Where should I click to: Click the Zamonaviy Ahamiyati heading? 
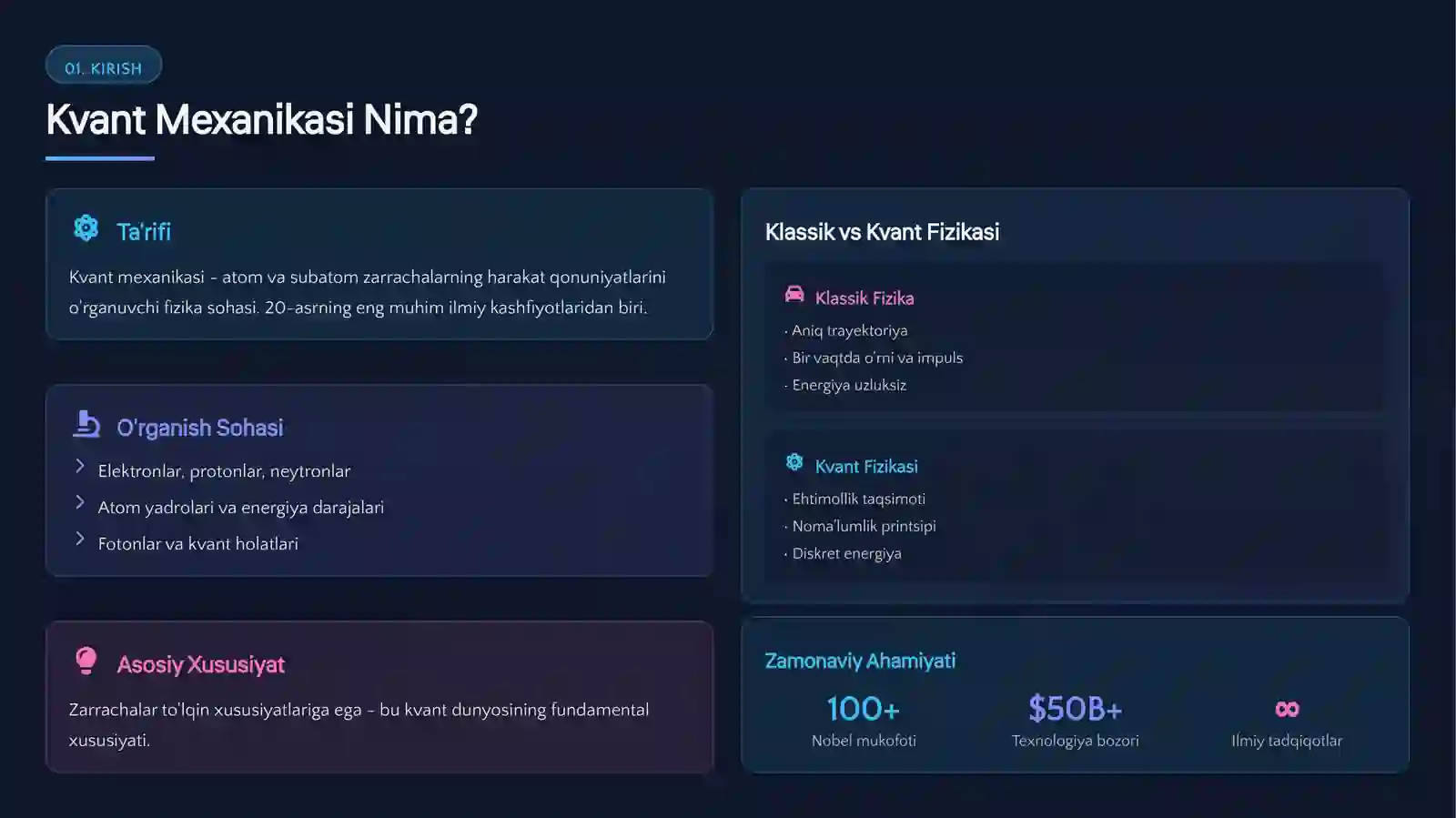(x=860, y=661)
